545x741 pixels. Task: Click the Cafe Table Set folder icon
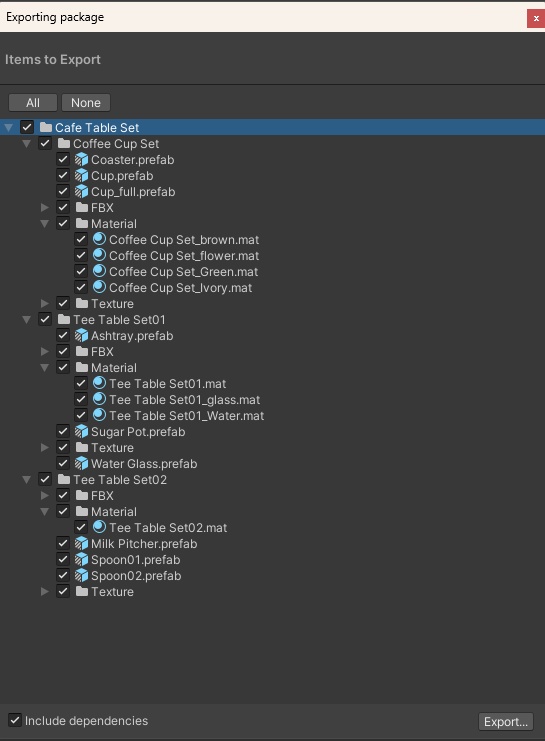[x=46, y=127]
